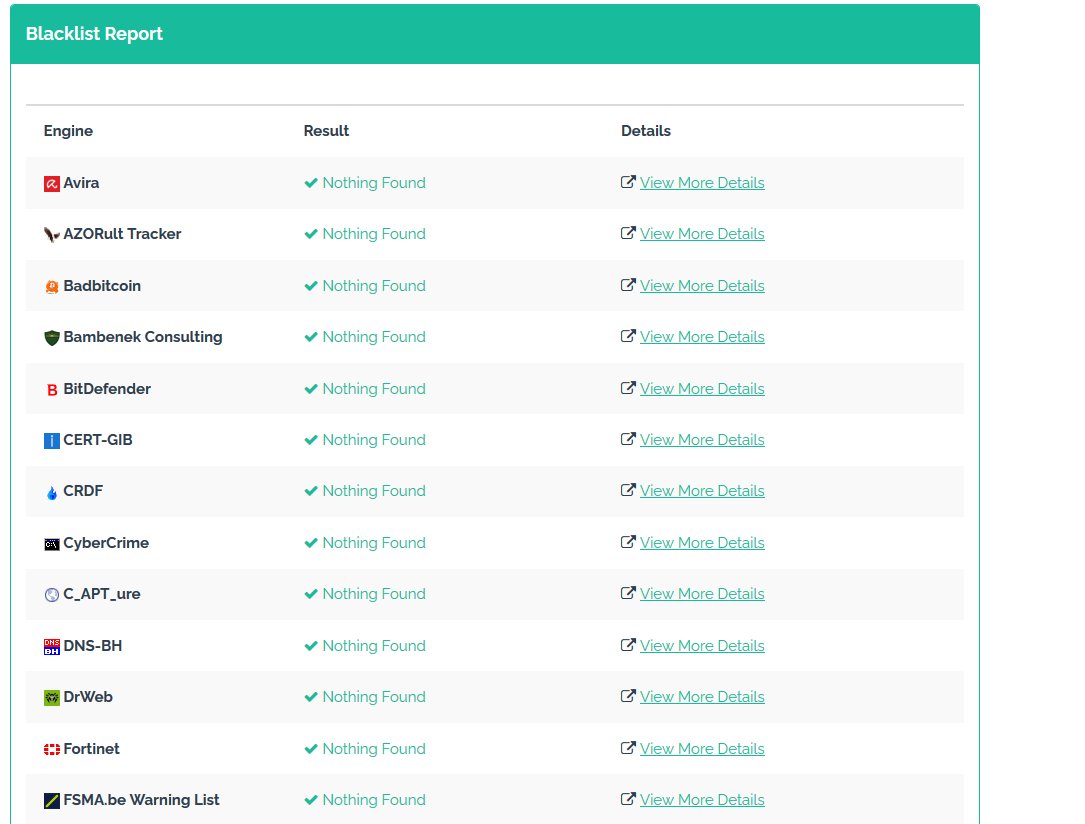The height and width of the screenshot is (824, 1085).
Task: Click the DrWeb green spider icon
Action: point(52,698)
